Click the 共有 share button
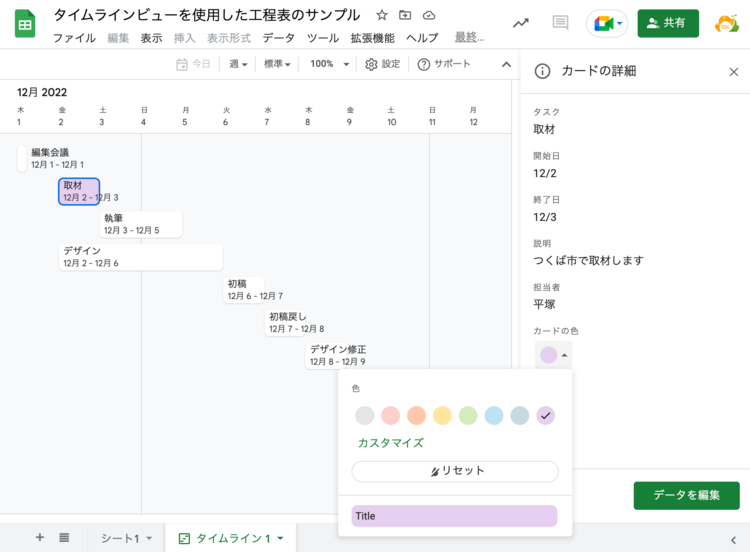This screenshot has width=750, height=552. [x=668, y=23]
